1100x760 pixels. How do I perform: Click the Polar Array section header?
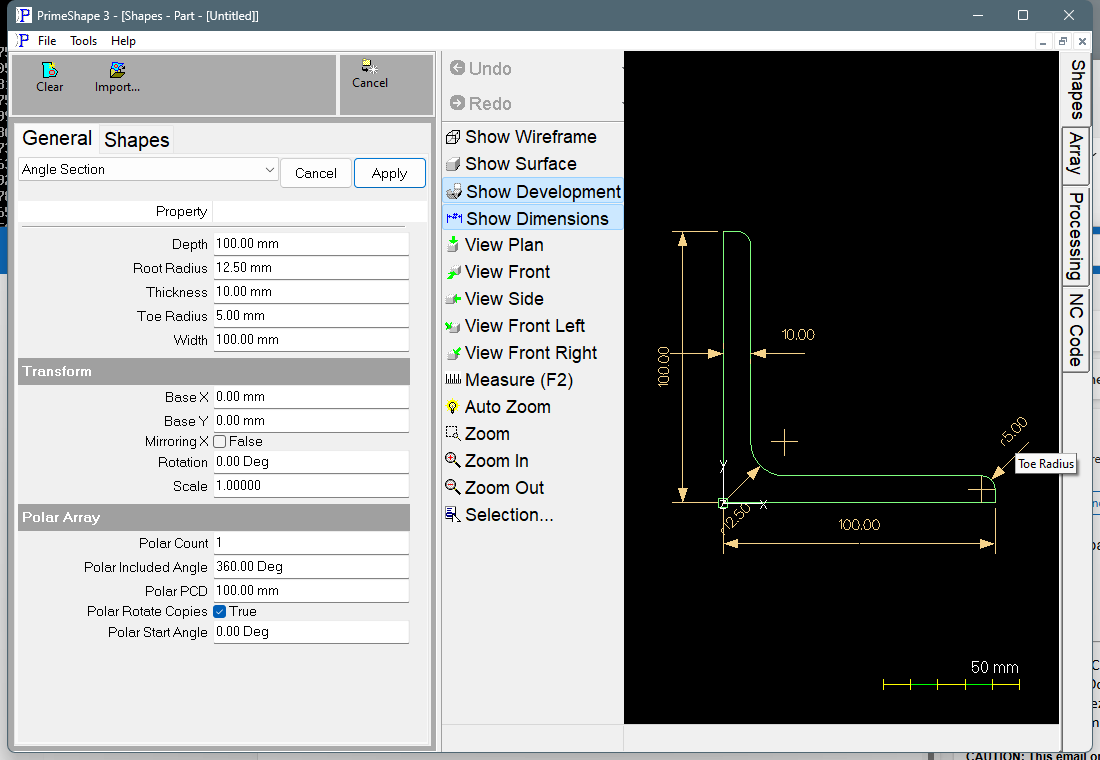214,517
